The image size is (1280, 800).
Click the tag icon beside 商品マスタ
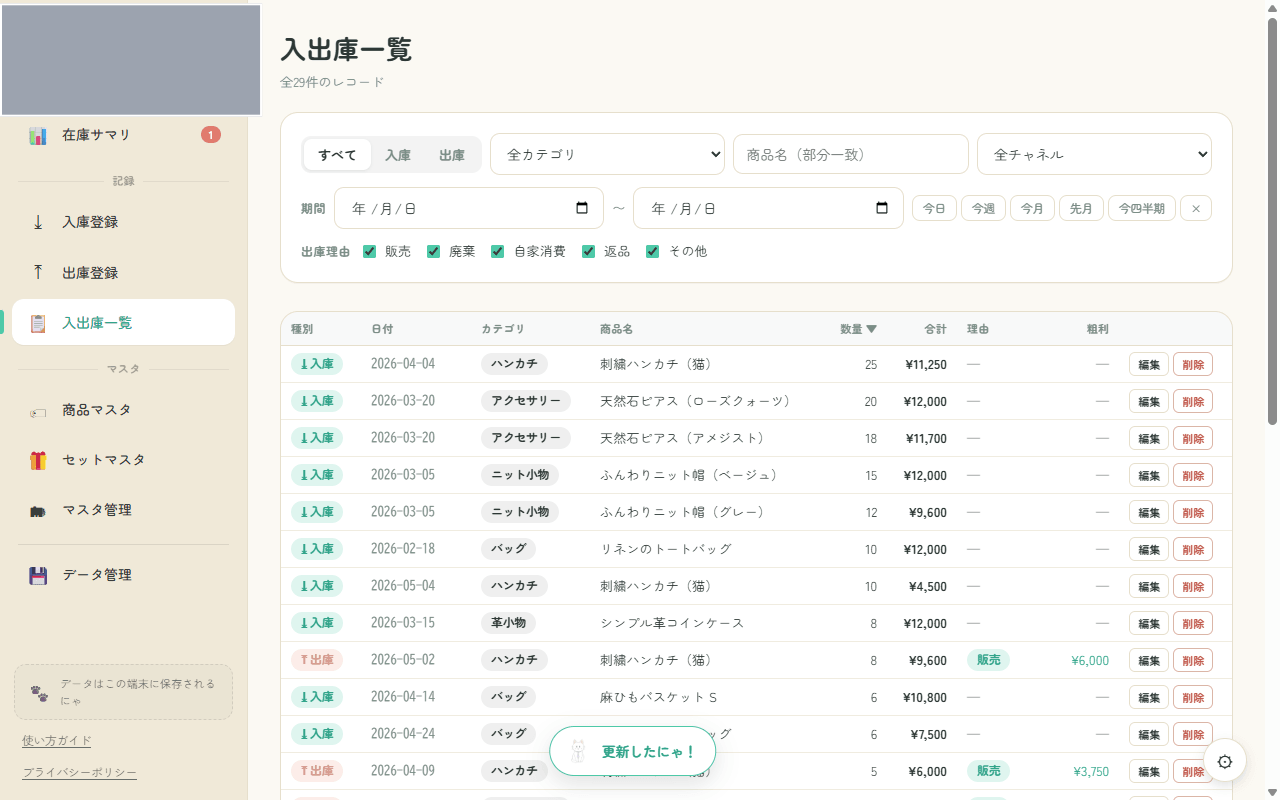38,411
